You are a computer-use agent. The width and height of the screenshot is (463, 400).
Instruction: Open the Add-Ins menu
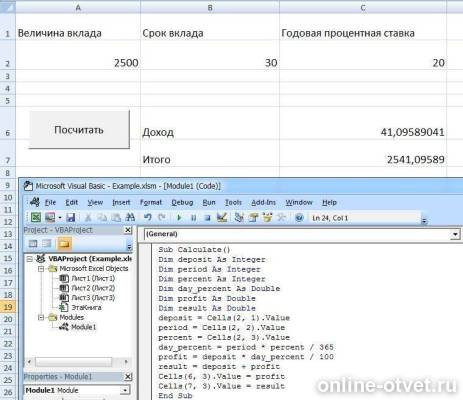263,202
